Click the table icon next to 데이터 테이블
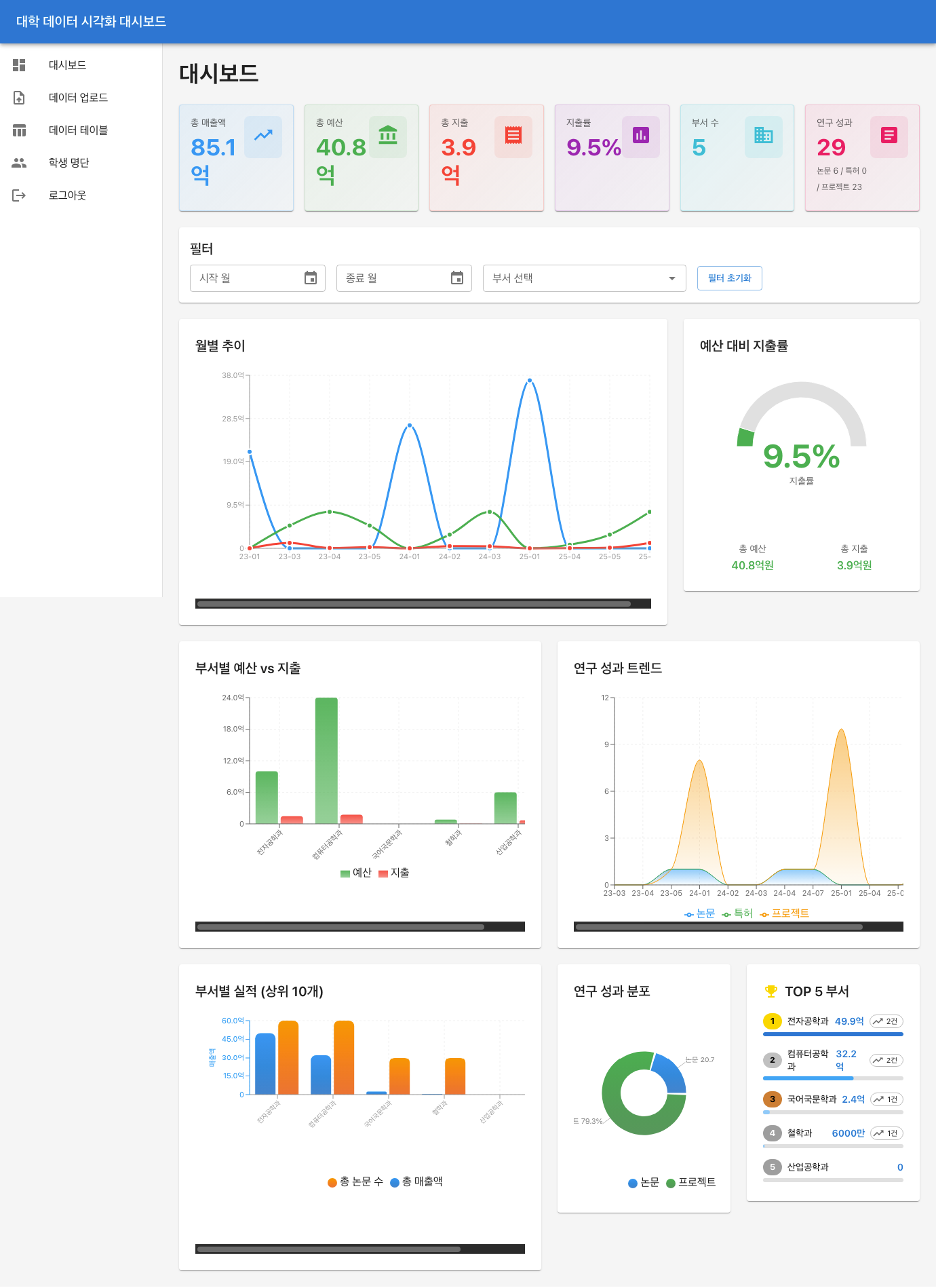The image size is (936, 1288). [x=19, y=130]
